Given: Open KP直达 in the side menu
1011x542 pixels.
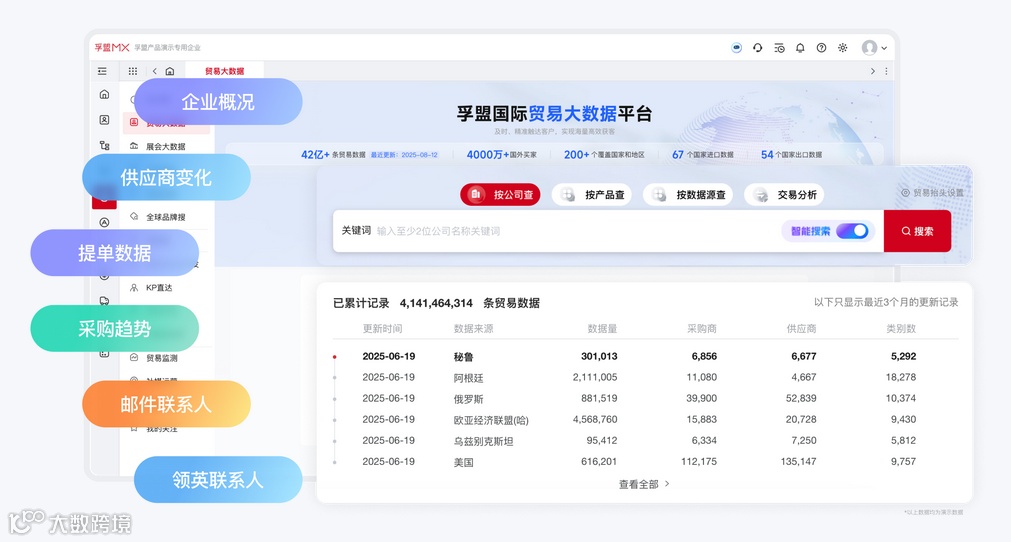Looking at the screenshot, I should pyautogui.click(x=159, y=287).
